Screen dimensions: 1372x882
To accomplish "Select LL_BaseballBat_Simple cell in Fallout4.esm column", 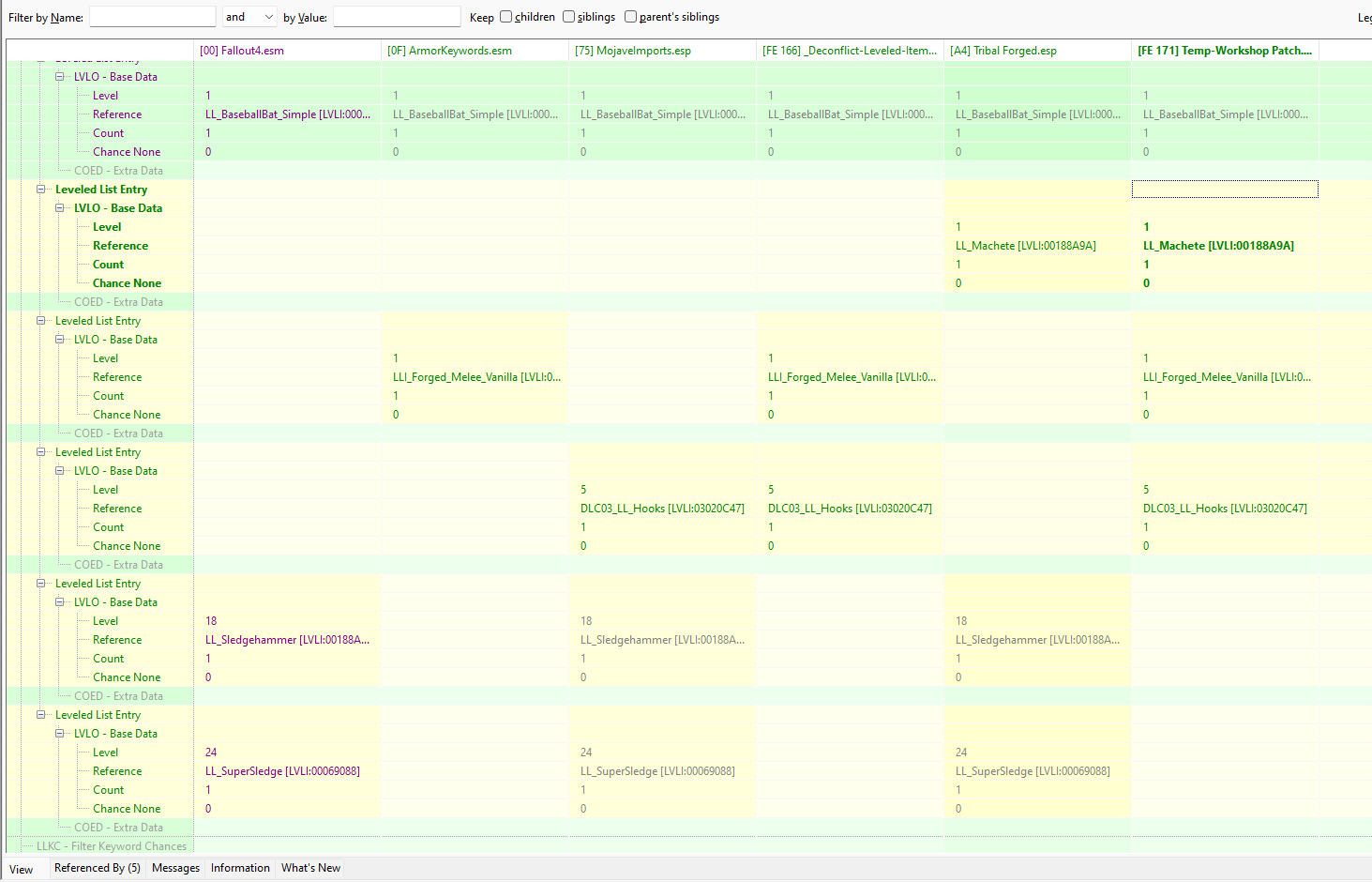I will click(287, 114).
